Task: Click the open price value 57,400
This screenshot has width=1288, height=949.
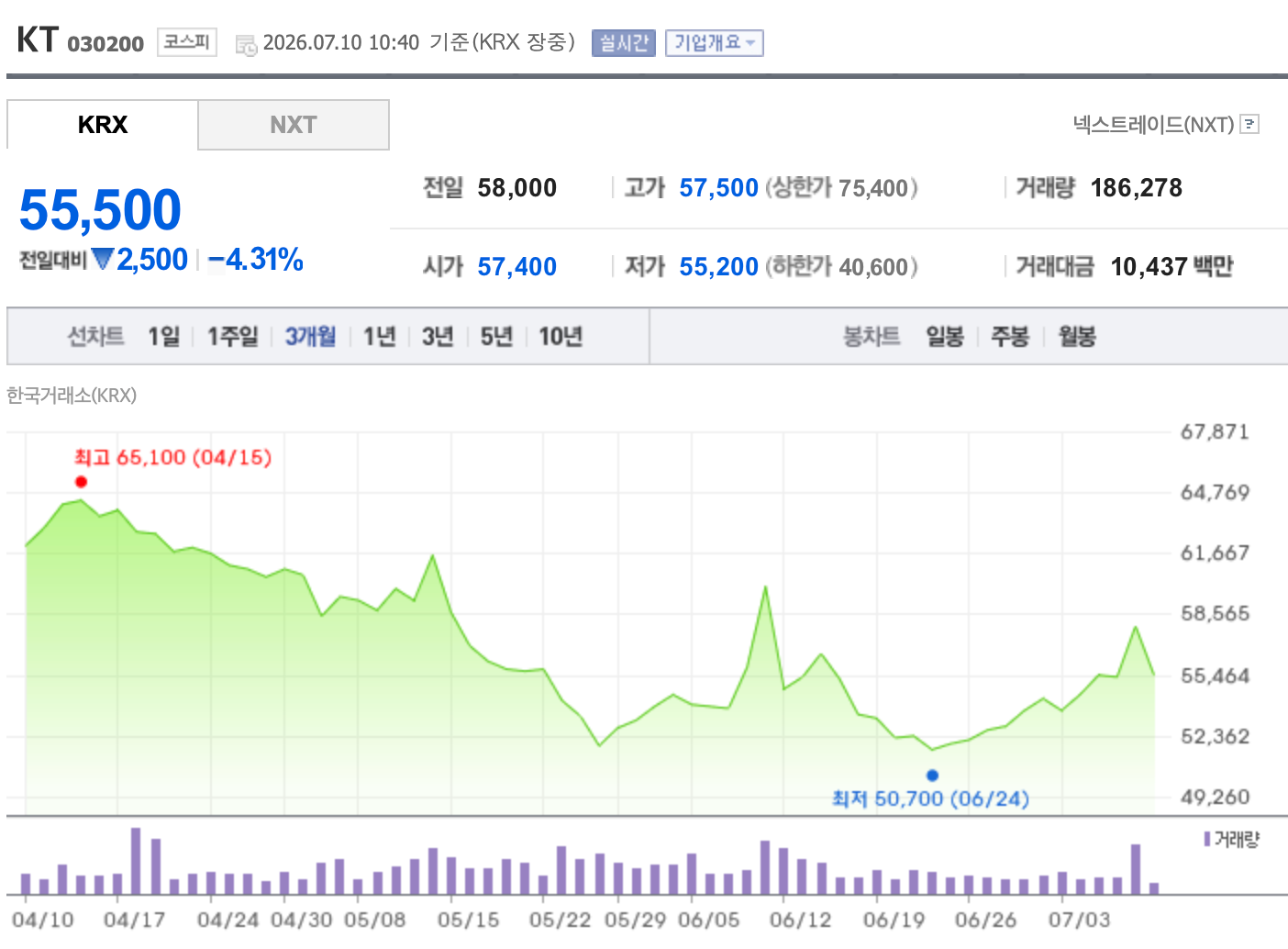Action: click(x=517, y=267)
